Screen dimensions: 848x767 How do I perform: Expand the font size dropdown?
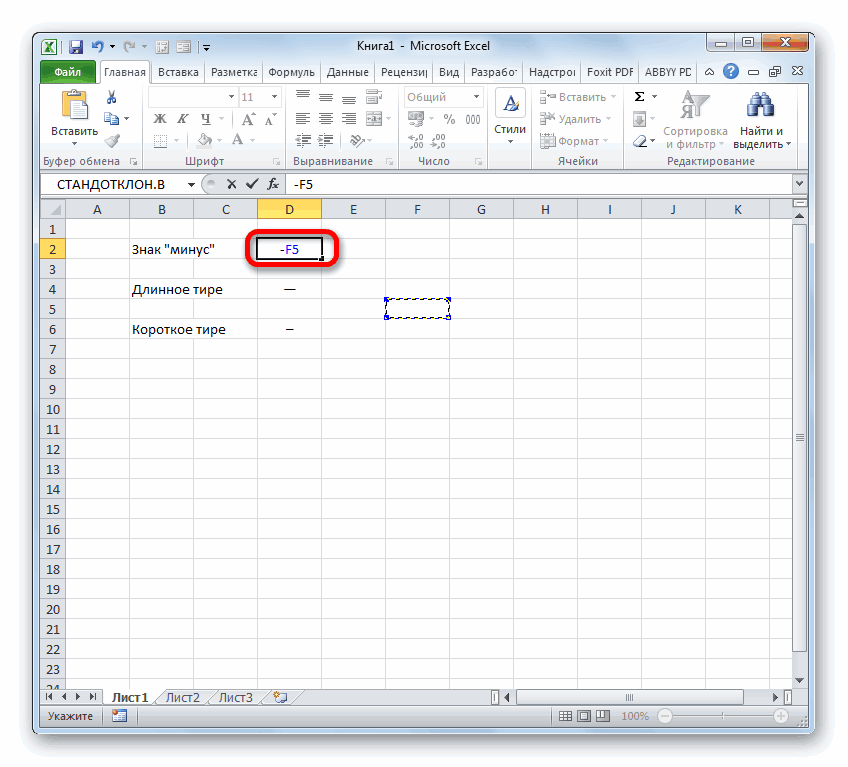[275, 97]
